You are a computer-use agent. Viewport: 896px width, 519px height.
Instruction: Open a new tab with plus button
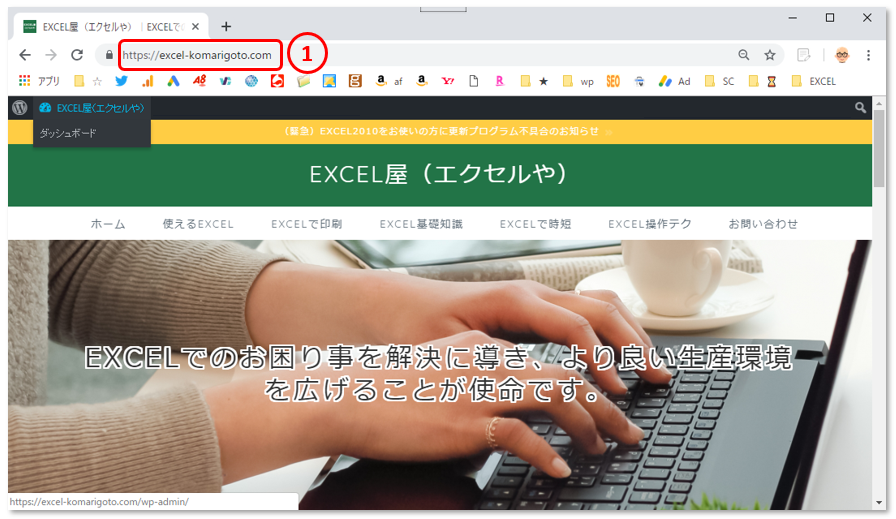click(226, 26)
